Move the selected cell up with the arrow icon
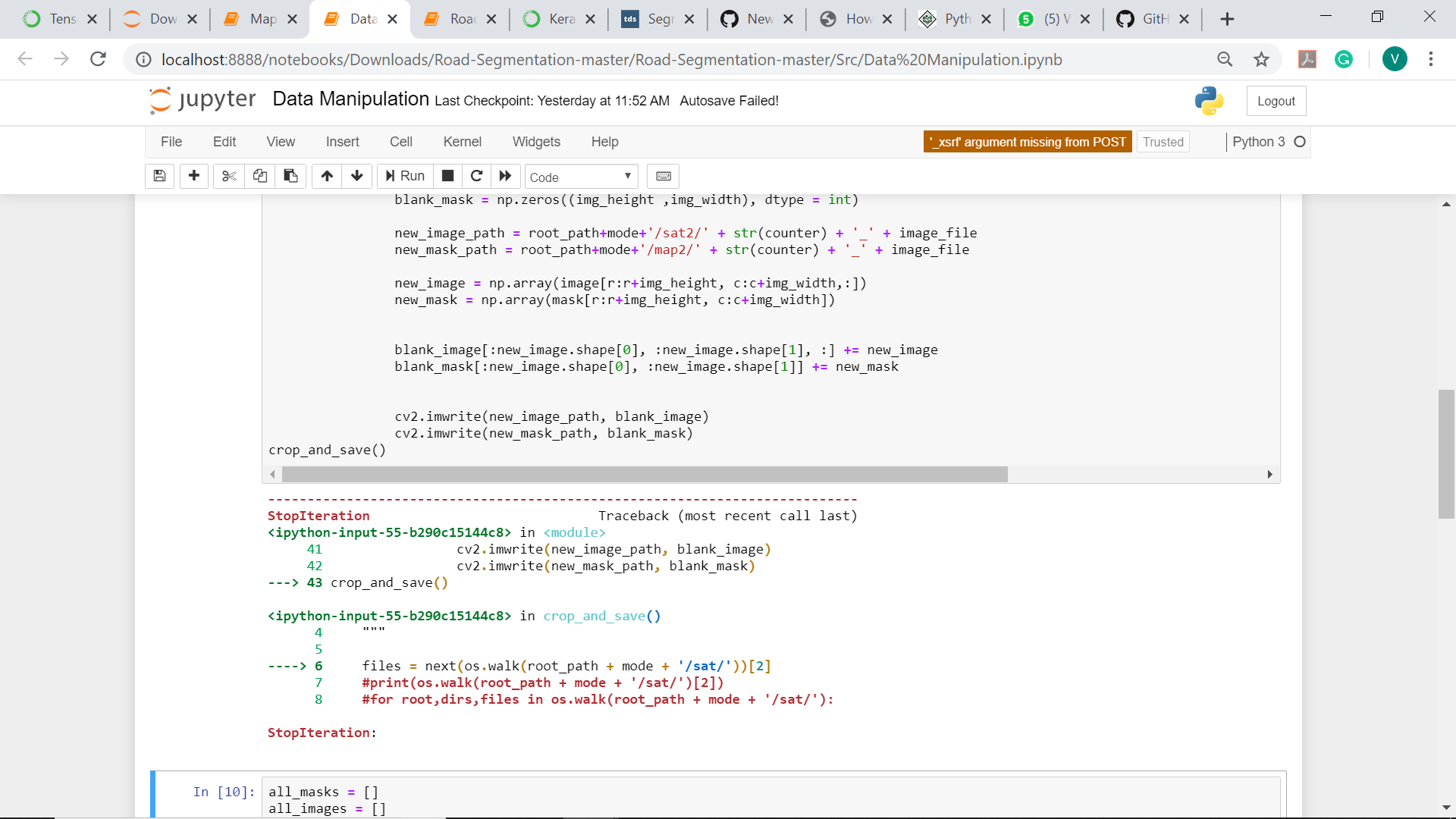Viewport: 1456px width, 819px height. (327, 176)
